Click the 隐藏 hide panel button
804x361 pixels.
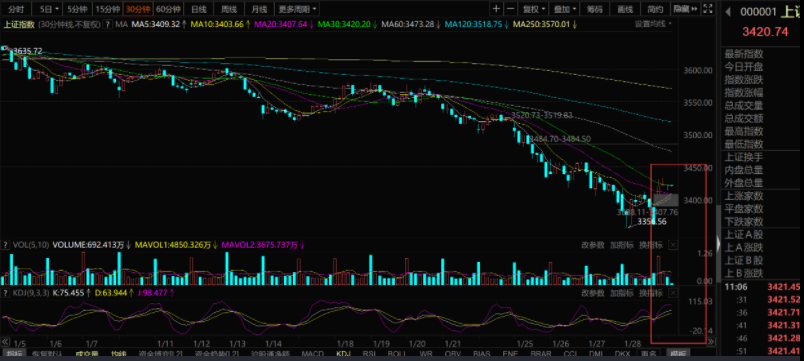coord(686,9)
